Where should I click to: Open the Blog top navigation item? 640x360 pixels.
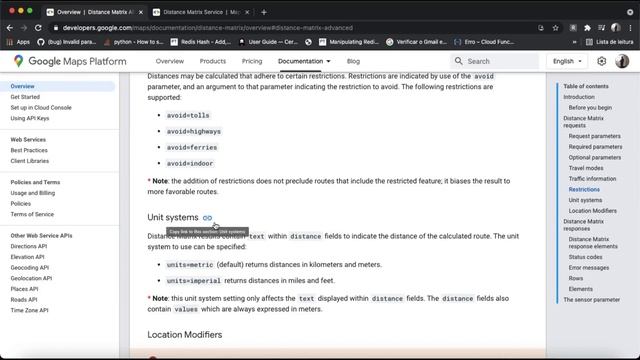pos(353,61)
